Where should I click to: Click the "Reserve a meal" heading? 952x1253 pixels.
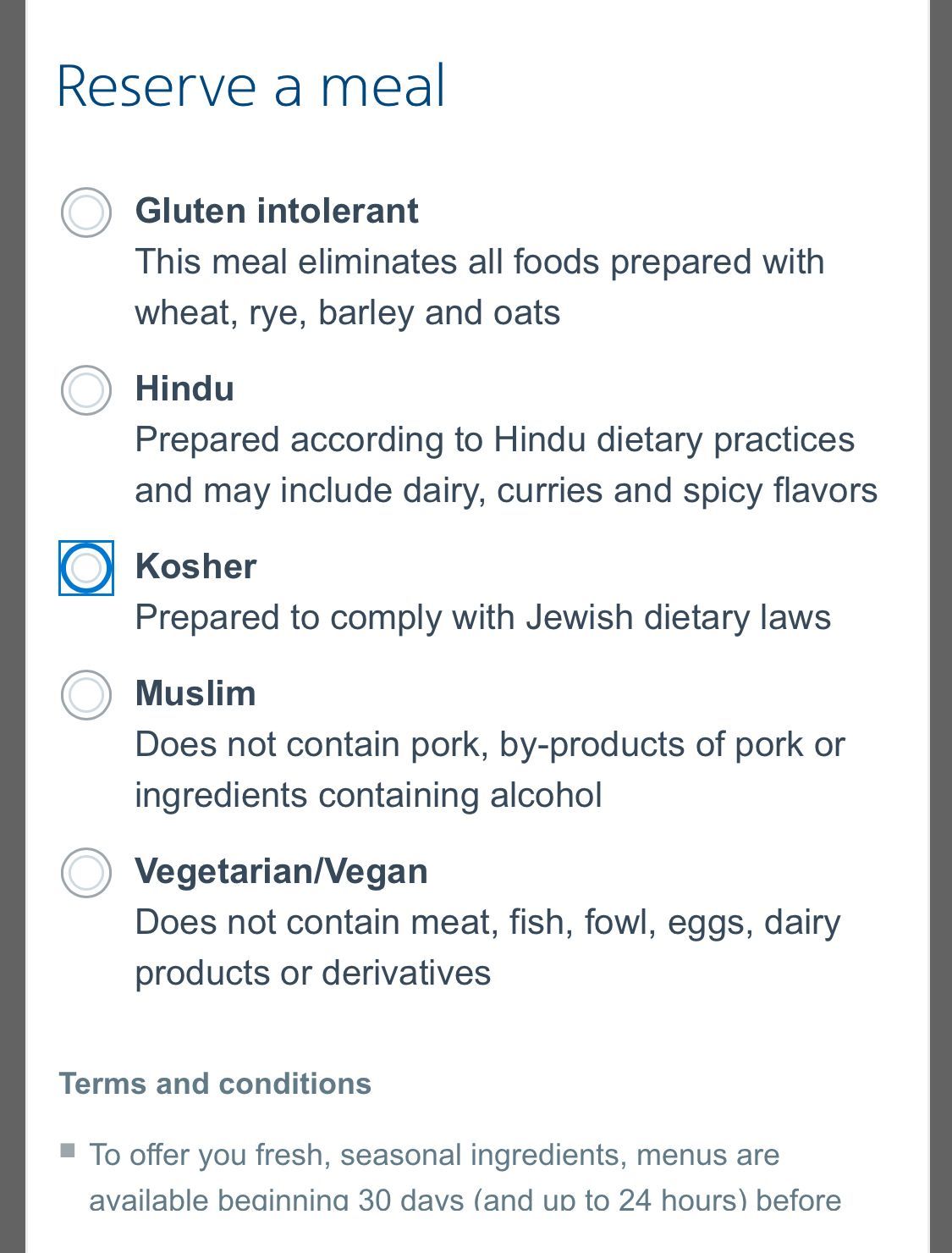coord(250,86)
